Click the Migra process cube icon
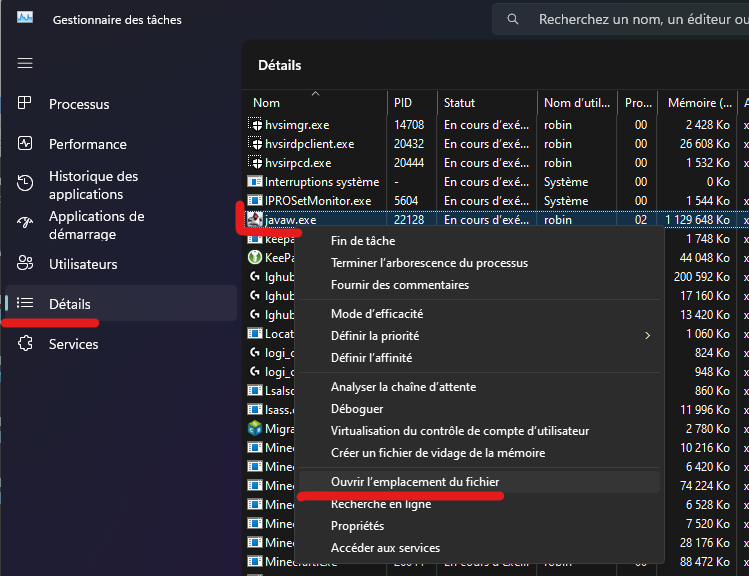Viewport: 749px width, 576px height. (255, 428)
